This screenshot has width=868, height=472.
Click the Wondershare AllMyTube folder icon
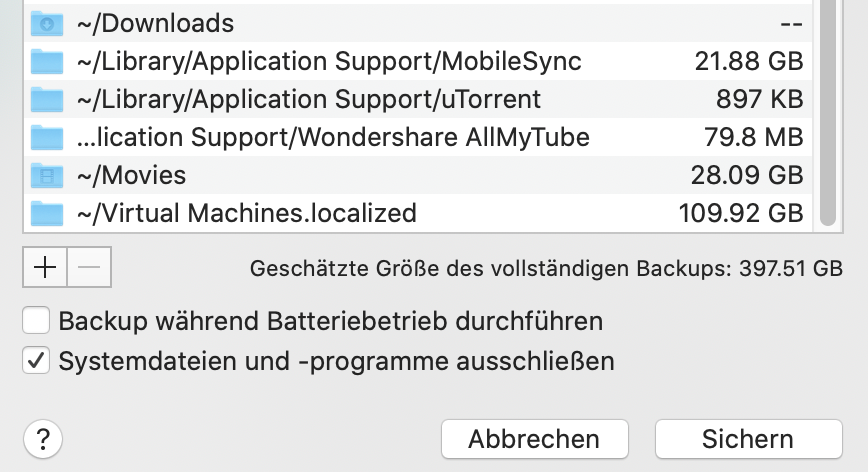tap(46, 137)
